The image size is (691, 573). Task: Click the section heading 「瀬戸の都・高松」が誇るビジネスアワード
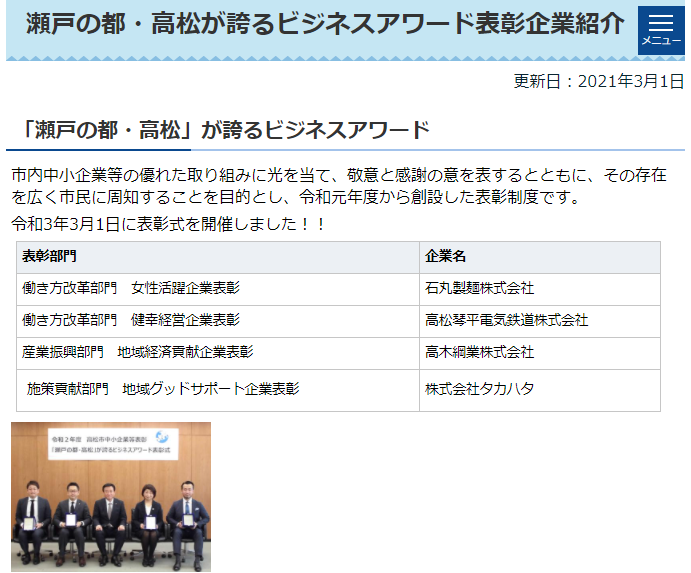coord(225,130)
